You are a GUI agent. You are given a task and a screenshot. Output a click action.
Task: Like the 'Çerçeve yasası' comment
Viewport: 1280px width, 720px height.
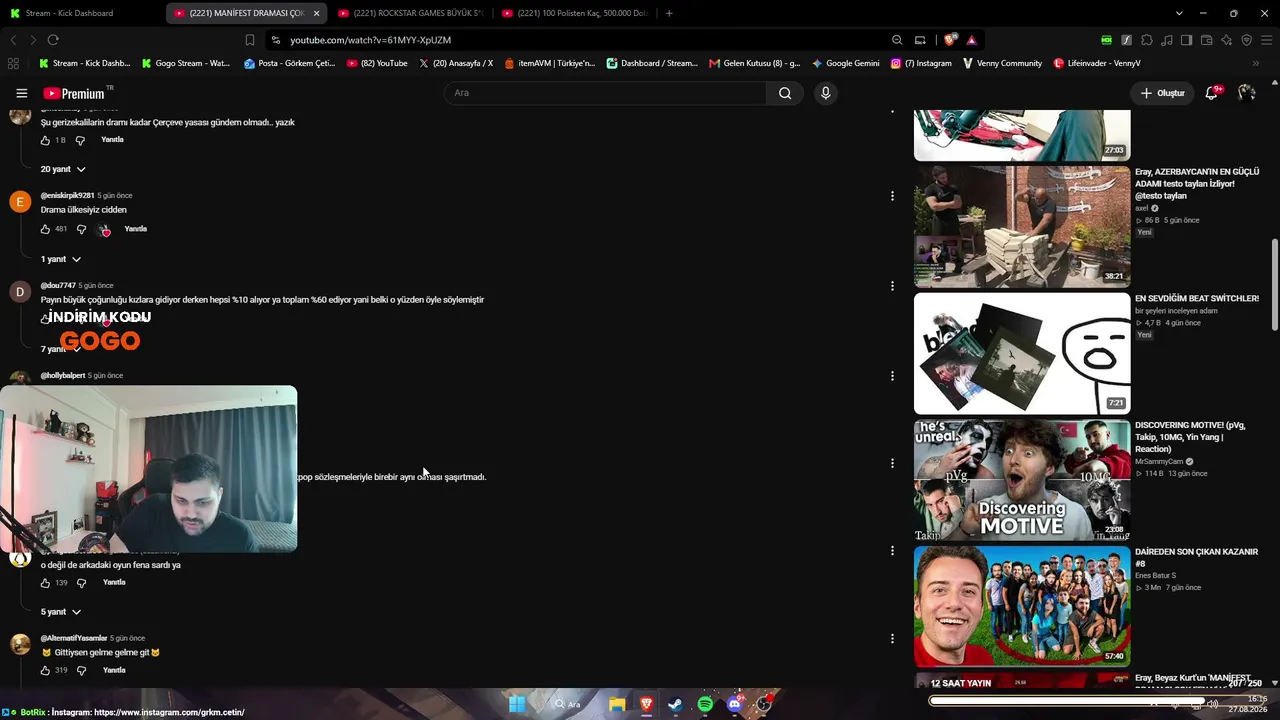tap(45, 140)
